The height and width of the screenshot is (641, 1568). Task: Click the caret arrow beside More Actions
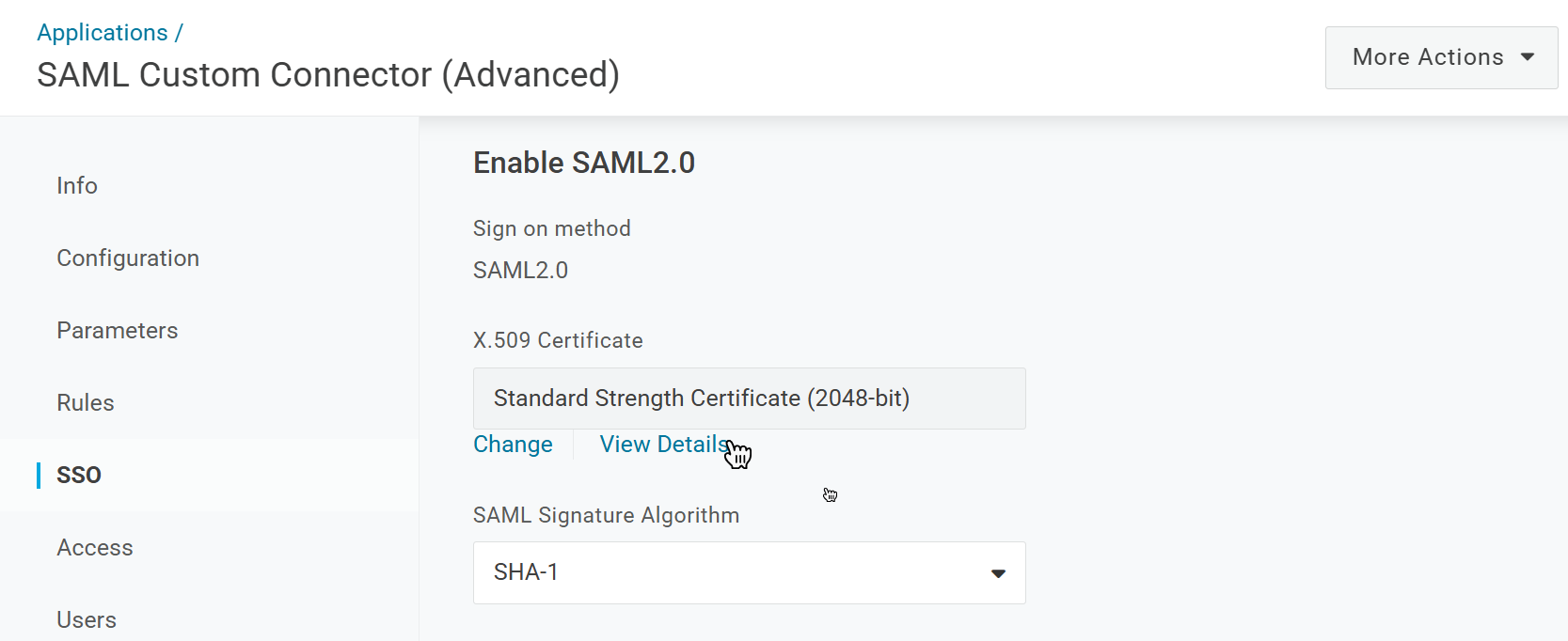coord(1528,57)
